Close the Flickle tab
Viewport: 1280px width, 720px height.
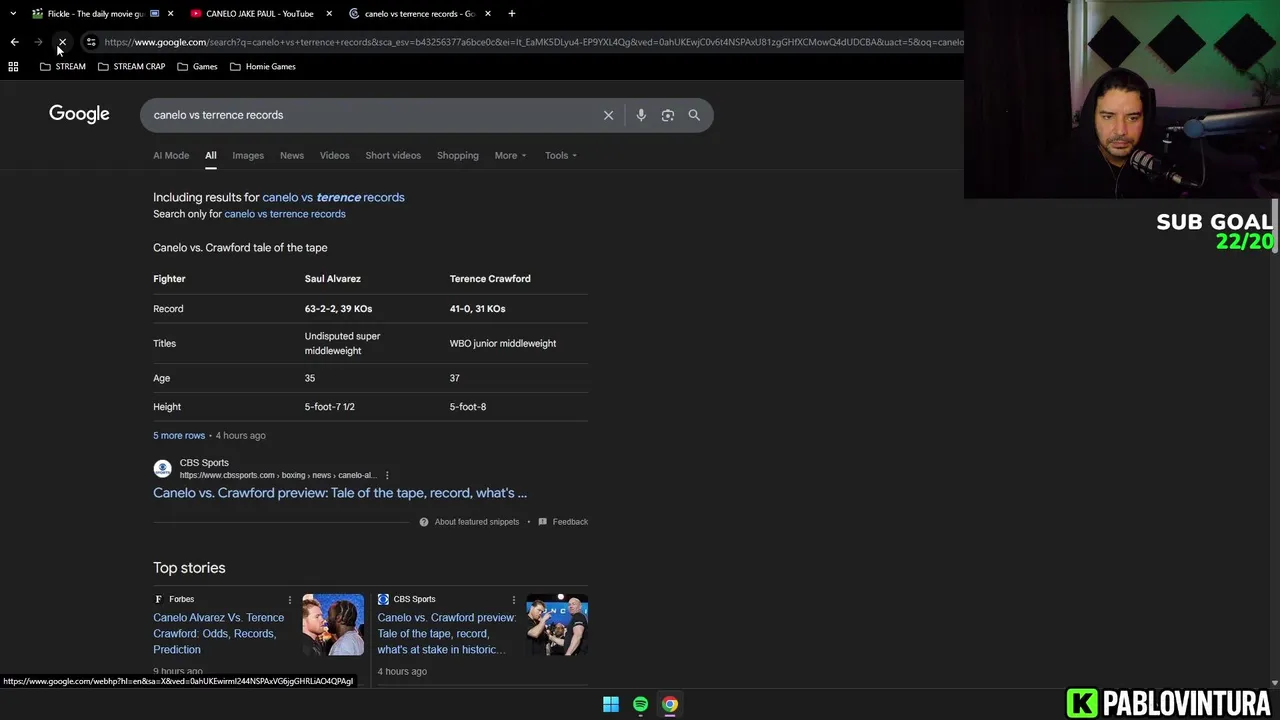[x=170, y=14]
